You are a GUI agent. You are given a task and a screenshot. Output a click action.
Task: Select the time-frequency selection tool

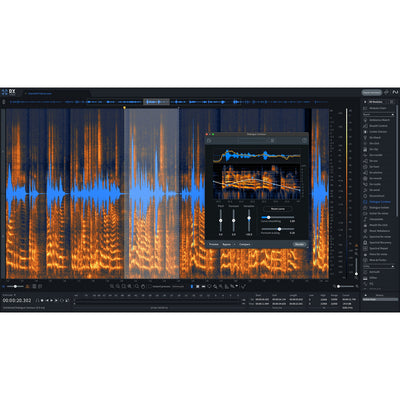click(x=197, y=286)
